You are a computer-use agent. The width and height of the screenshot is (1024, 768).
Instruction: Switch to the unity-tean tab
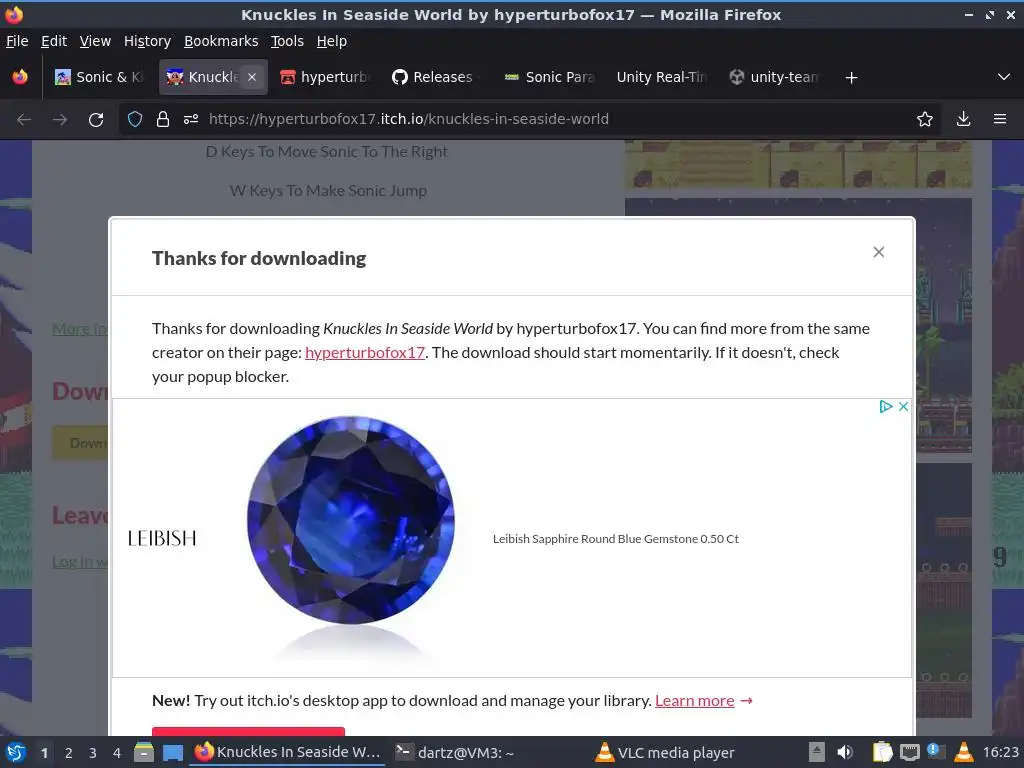pos(774,77)
